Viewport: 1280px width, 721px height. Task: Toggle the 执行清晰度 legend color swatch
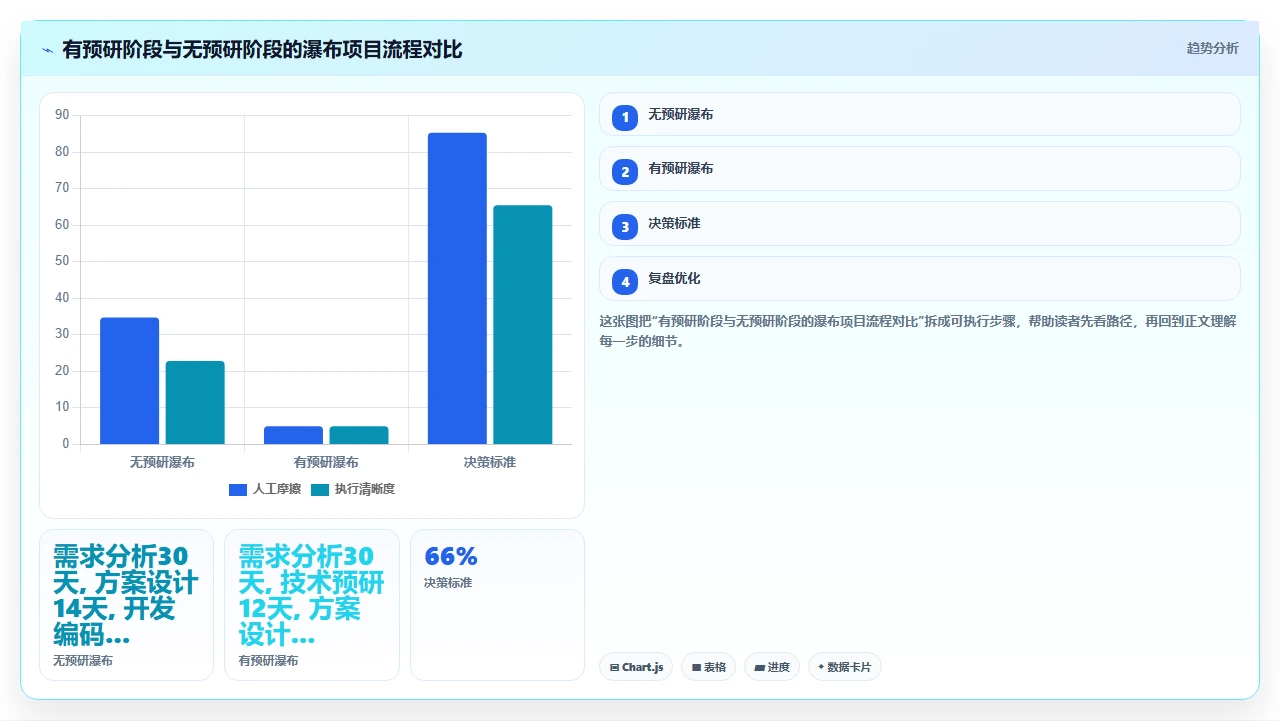click(320, 489)
